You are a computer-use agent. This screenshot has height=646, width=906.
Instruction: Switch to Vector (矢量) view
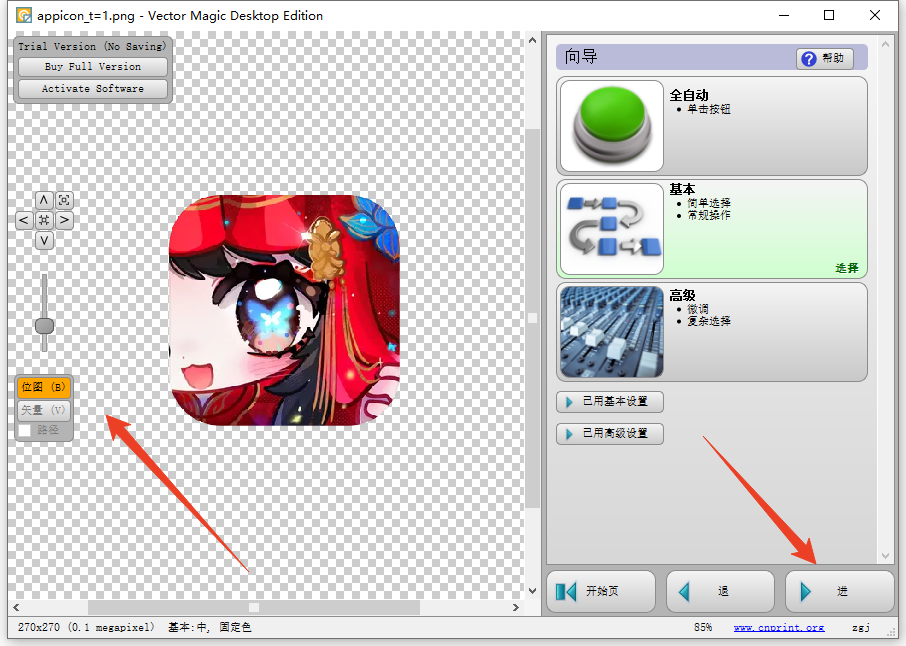pyautogui.click(x=44, y=409)
